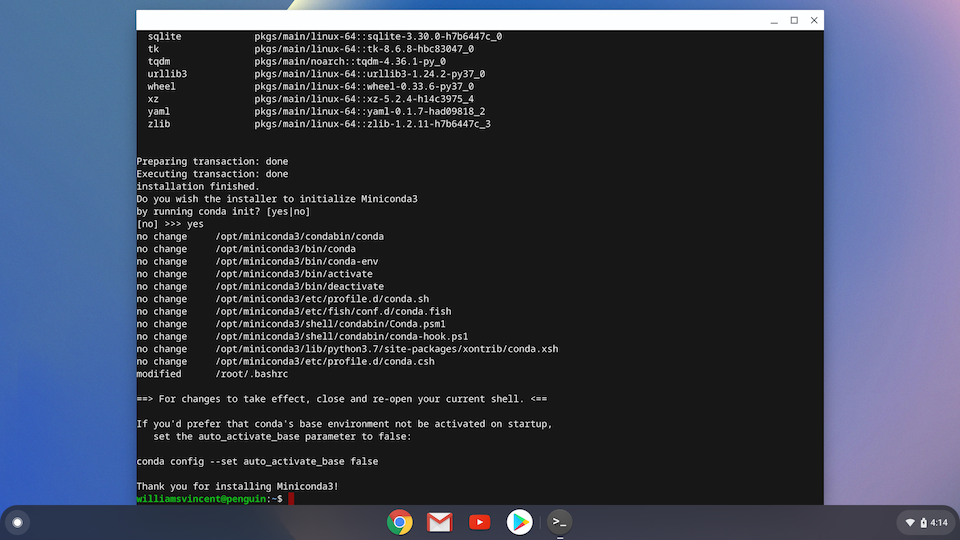Click 'conda config --set auto_activate_base false' line
Image resolution: width=960 pixels, height=540 pixels.
257,461
